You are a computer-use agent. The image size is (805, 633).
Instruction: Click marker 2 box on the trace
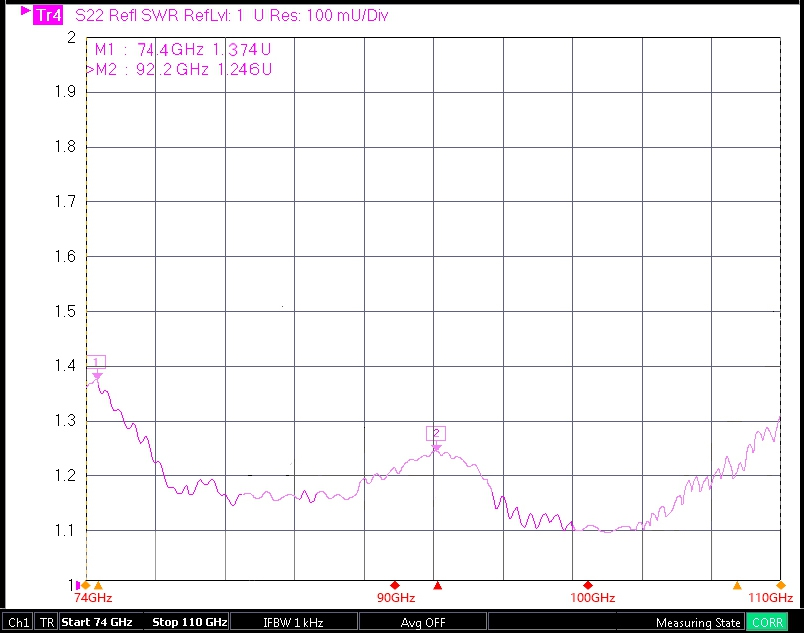[435, 433]
